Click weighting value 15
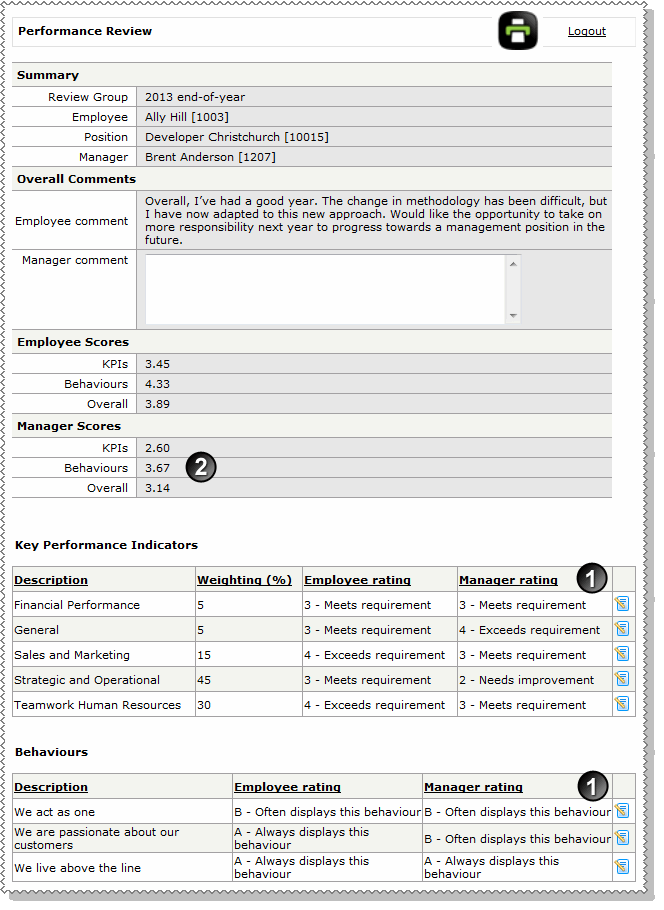664x910 pixels. click(x=204, y=655)
